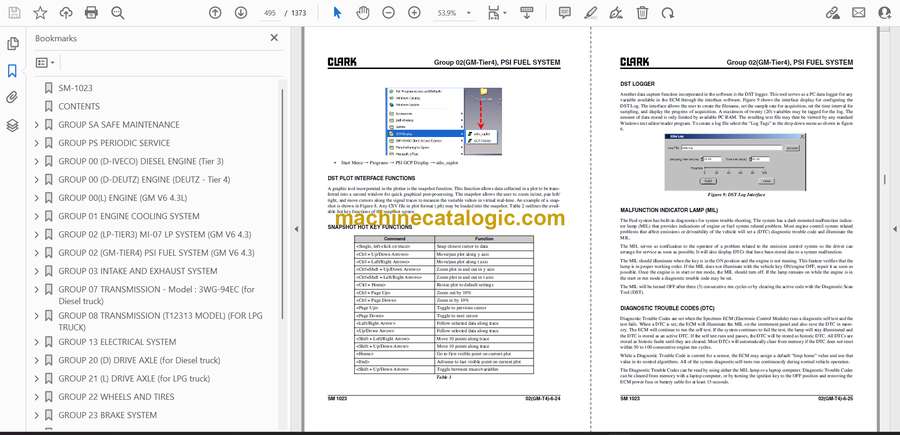
Task: Add bookmark with the star icon
Action: [40, 13]
